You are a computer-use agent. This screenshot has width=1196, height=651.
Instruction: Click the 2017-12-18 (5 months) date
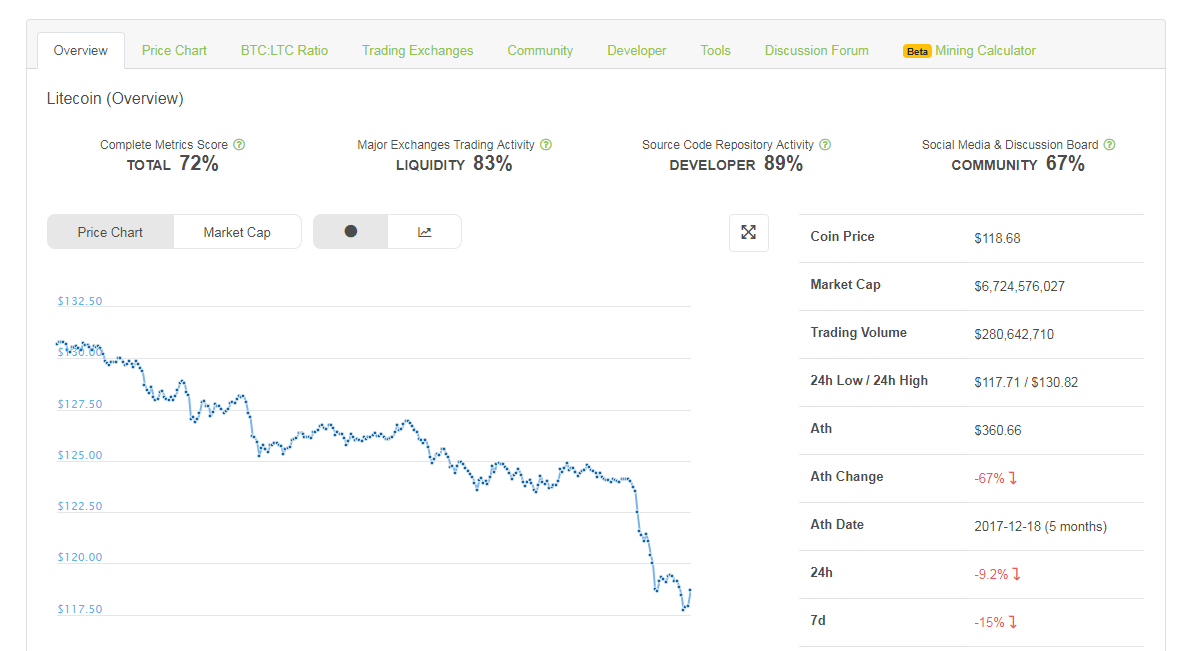1040,527
